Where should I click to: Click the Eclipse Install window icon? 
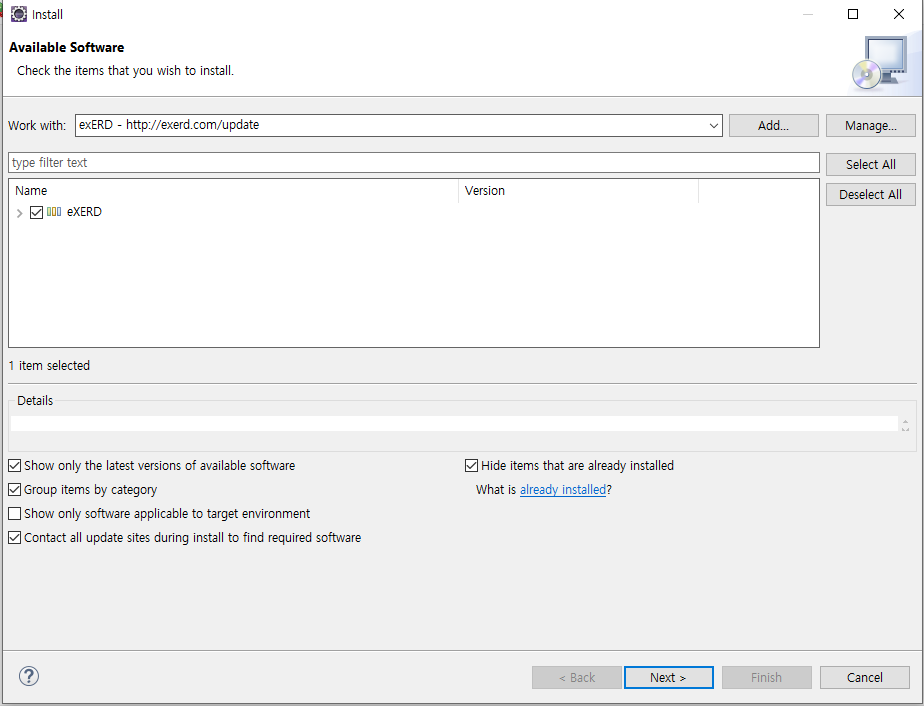tap(19, 14)
